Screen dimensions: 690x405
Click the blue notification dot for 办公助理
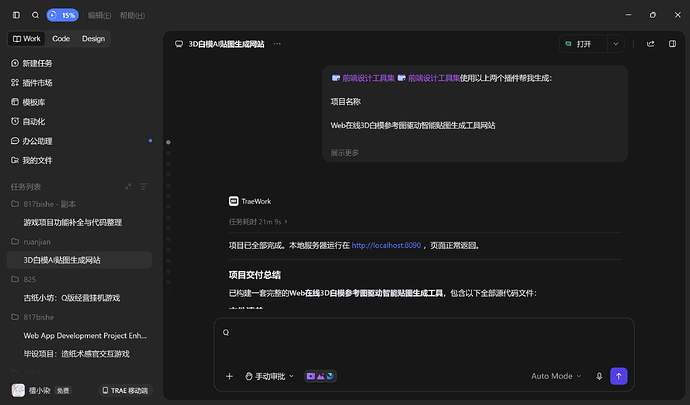(150, 141)
